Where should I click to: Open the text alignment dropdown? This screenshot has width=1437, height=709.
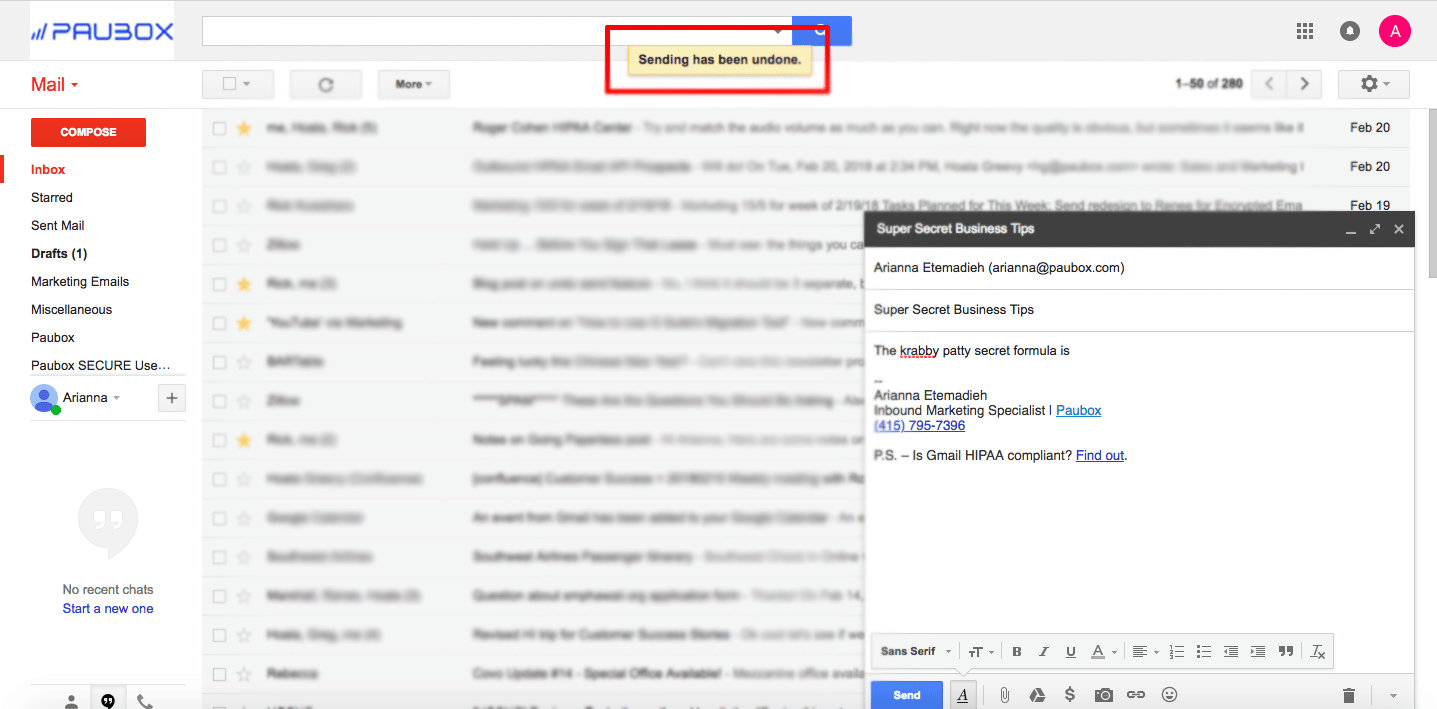pos(1144,651)
